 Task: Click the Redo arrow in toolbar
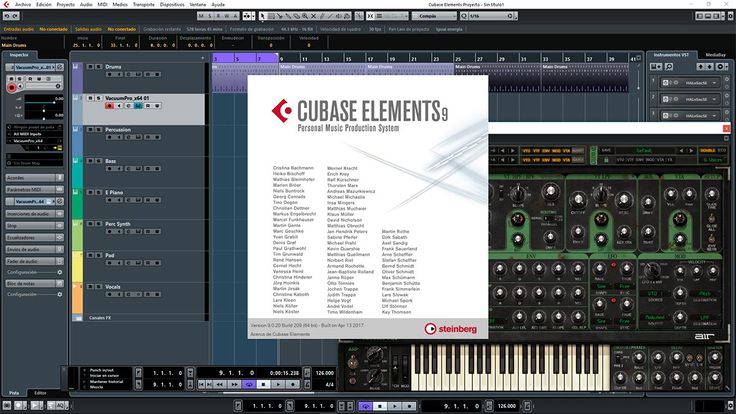(15, 16)
